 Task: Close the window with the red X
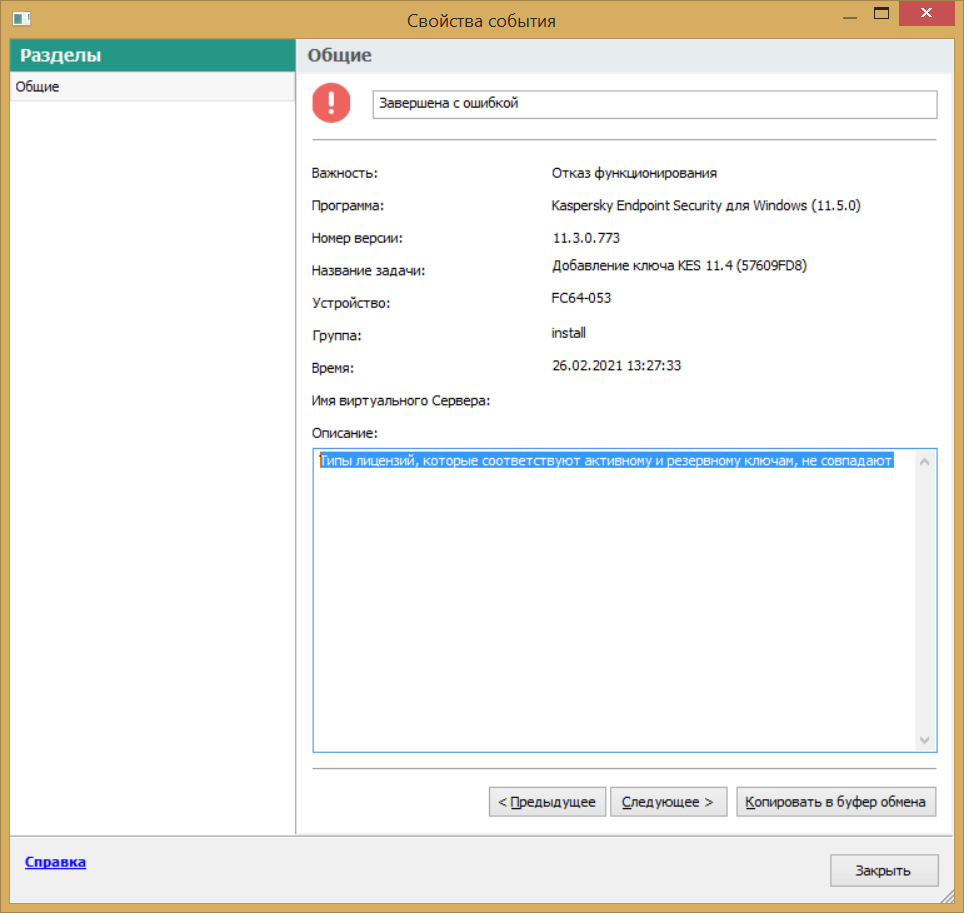(x=926, y=13)
